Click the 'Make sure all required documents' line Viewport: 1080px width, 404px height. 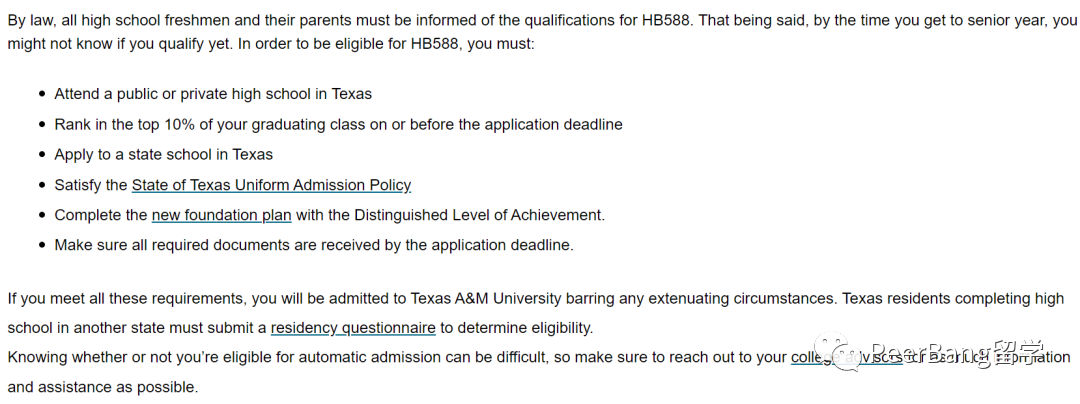[x=313, y=245]
